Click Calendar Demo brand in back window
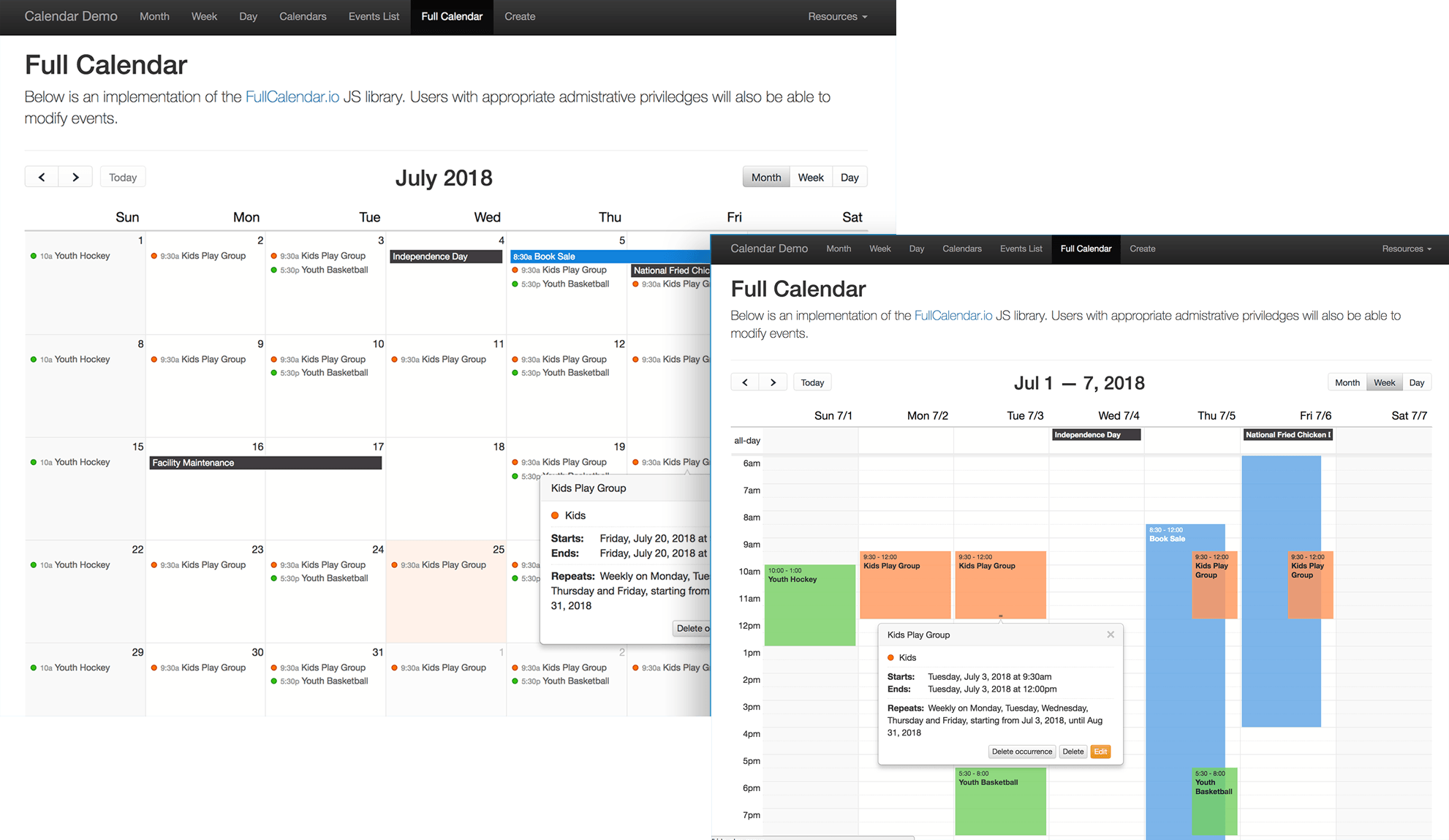 coord(71,16)
